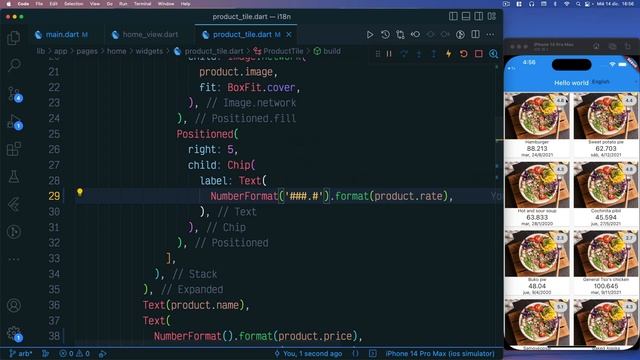Click breadcrumb 'pages' folder

87,51
